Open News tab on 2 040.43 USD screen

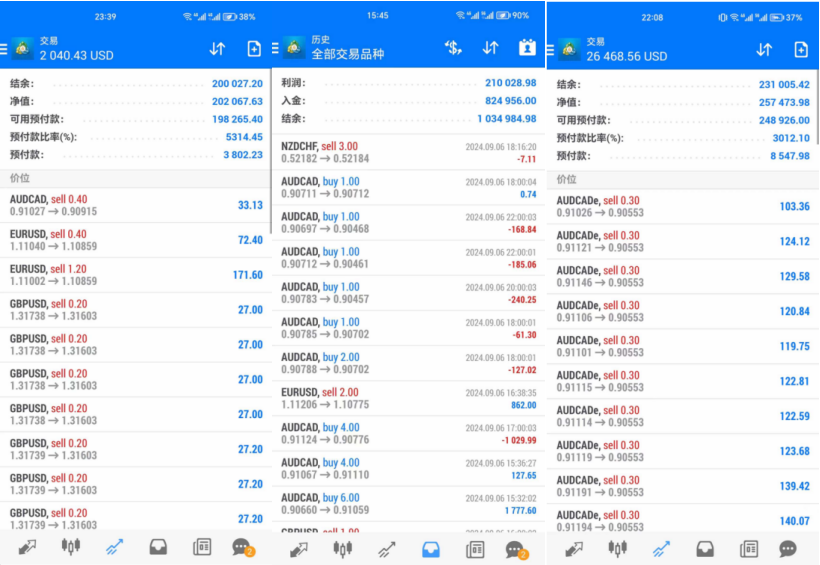point(202,548)
